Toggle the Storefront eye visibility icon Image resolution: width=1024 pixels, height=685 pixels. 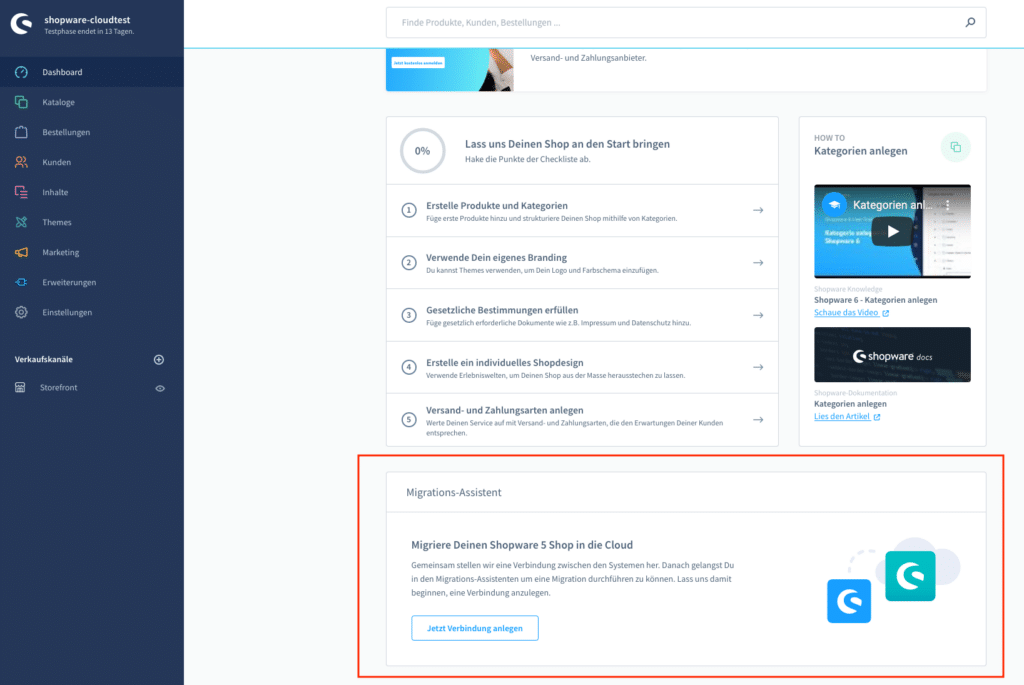(160, 388)
